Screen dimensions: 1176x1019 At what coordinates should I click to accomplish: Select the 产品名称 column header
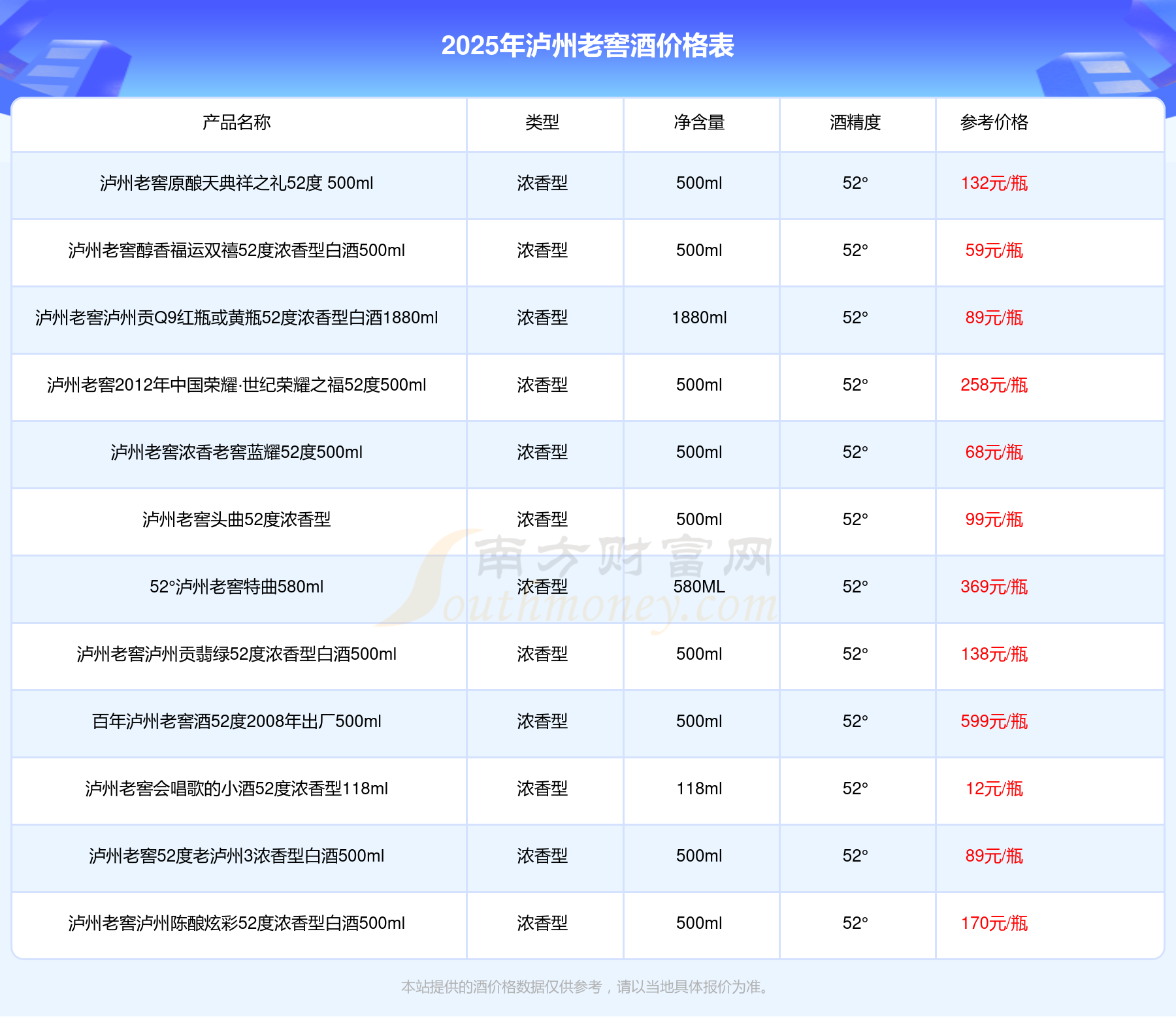pyautogui.click(x=237, y=122)
